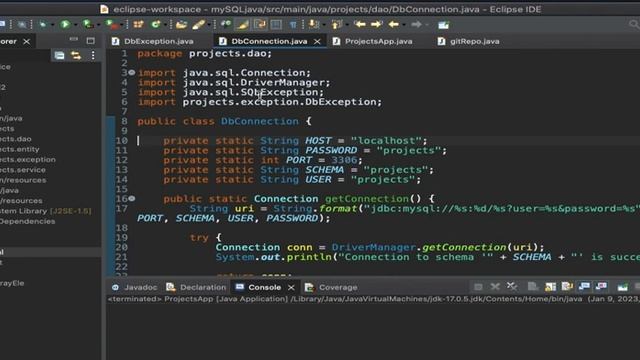Screen dimensions: 640x360
Task: Run the program with green Run button
Action: pos(65,24)
